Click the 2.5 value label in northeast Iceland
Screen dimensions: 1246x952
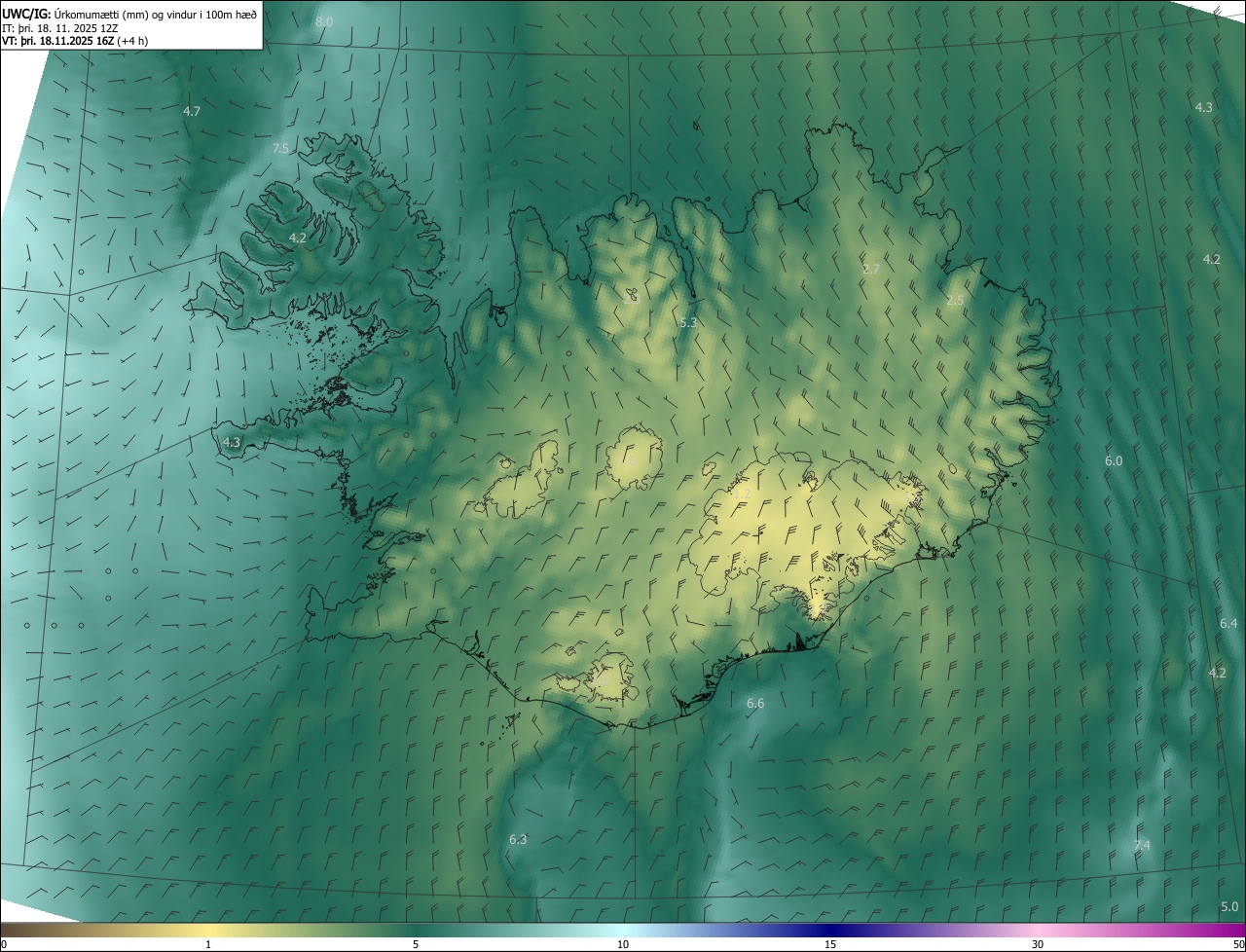[x=955, y=300]
